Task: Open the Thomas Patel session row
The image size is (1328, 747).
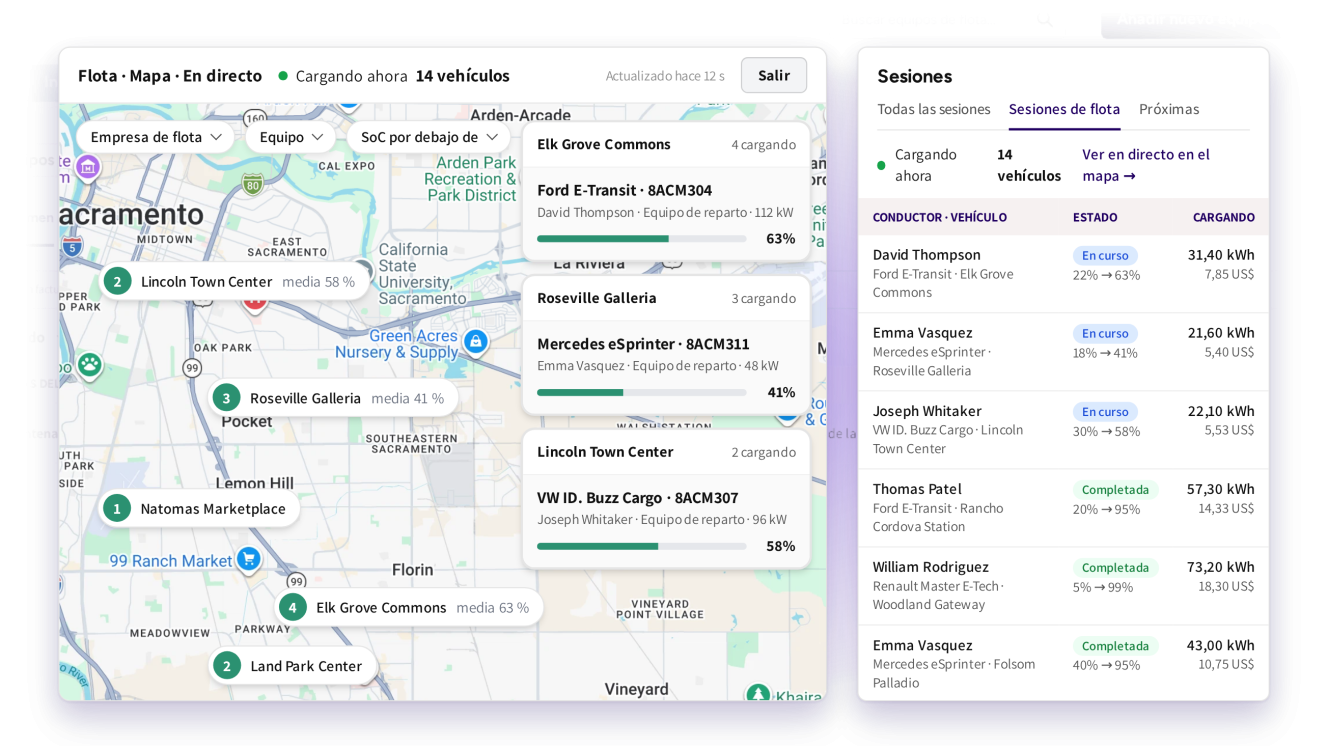Action: (x=1063, y=508)
